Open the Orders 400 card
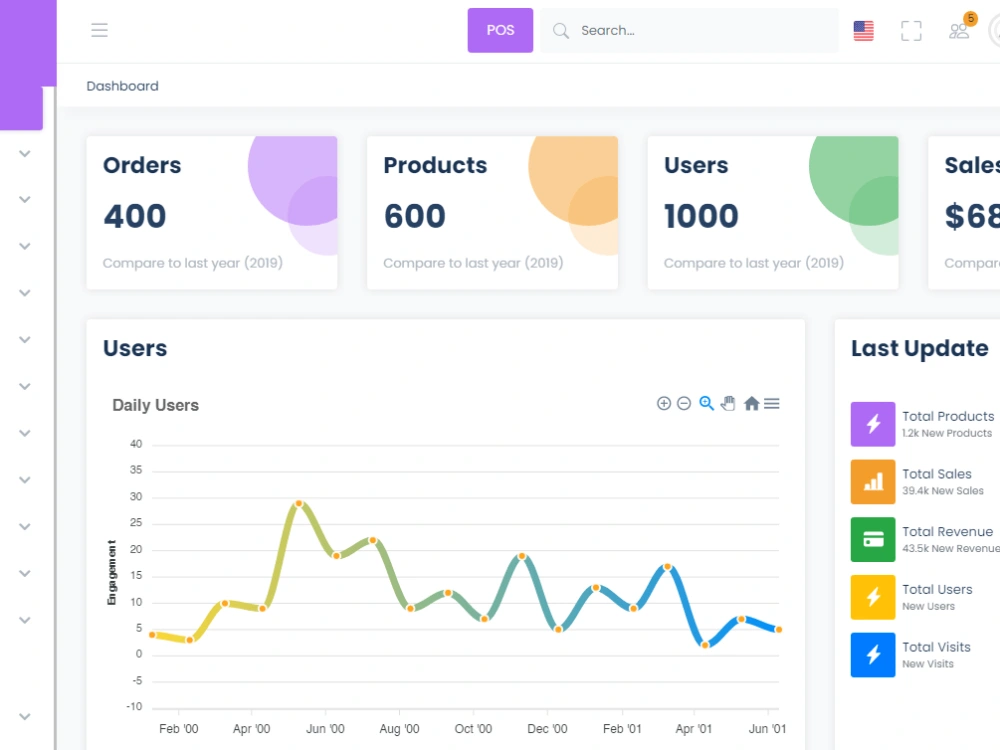The height and width of the screenshot is (750, 1000). coord(212,212)
